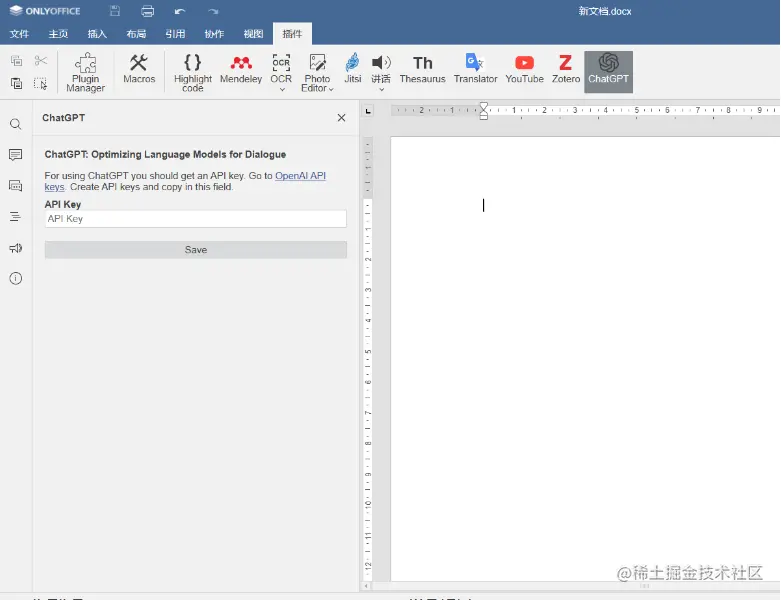Image resolution: width=781 pixels, height=600 pixels.
Task: Open the Feedback and support icon
Action: pos(16,247)
